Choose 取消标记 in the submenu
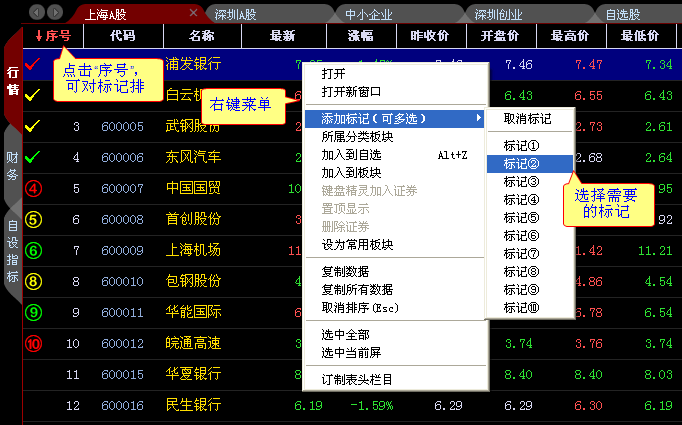Image resolution: width=682 pixels, height=425 pixels. [526, 119]
